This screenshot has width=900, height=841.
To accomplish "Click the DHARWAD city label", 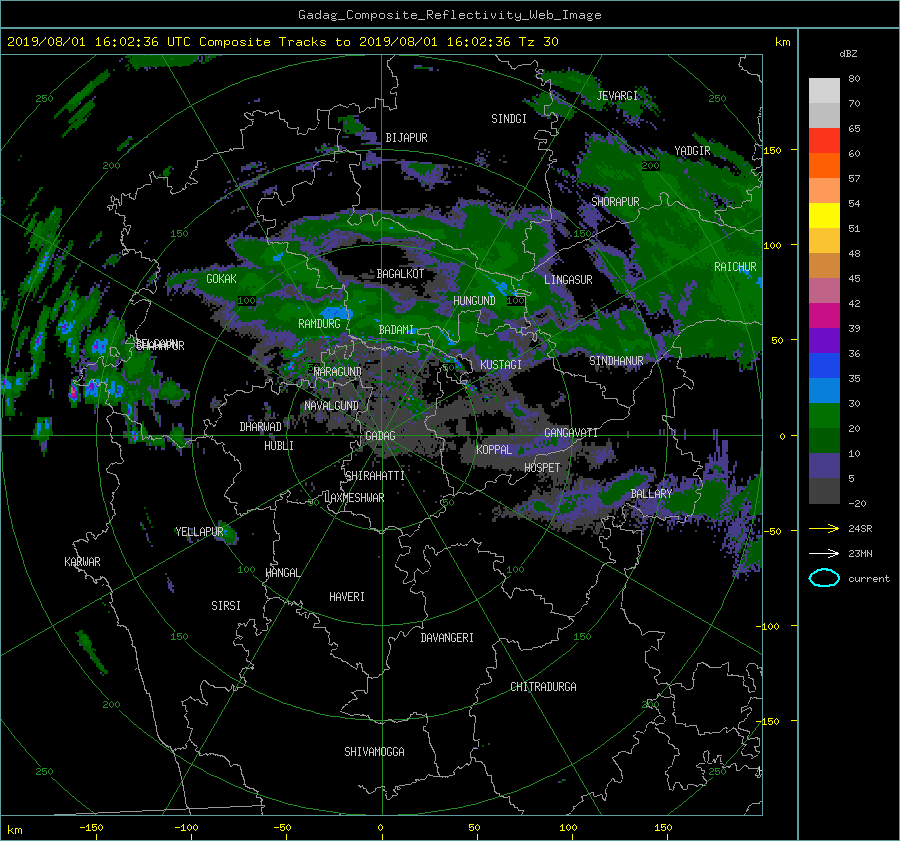I will 260,427.
